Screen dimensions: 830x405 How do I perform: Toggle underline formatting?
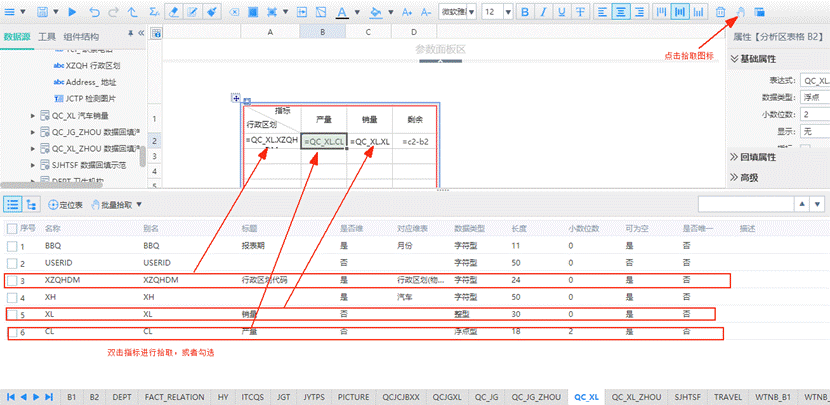[562, 11]
